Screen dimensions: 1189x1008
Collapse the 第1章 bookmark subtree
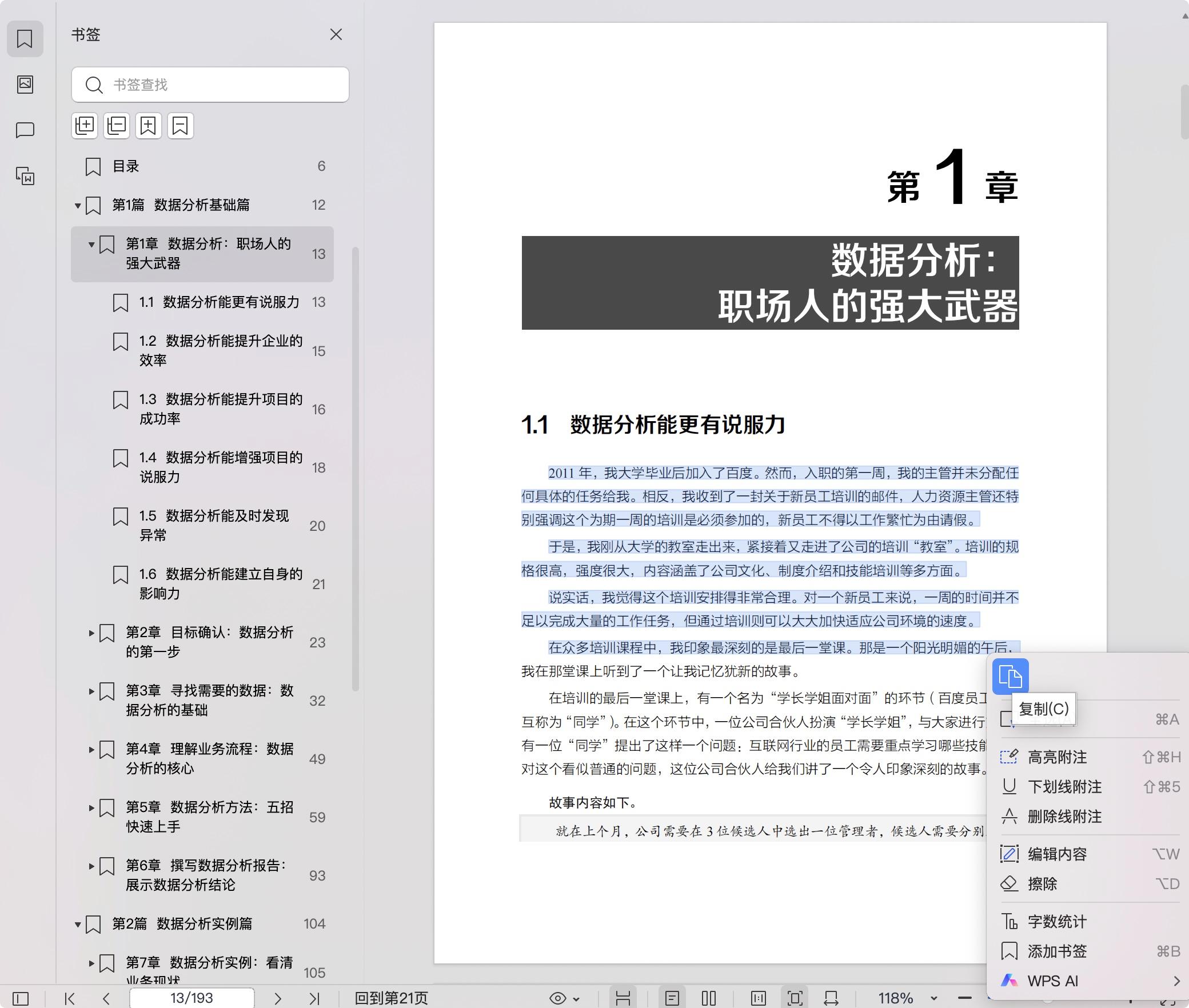pyautogui.click(x=91, y=245)
